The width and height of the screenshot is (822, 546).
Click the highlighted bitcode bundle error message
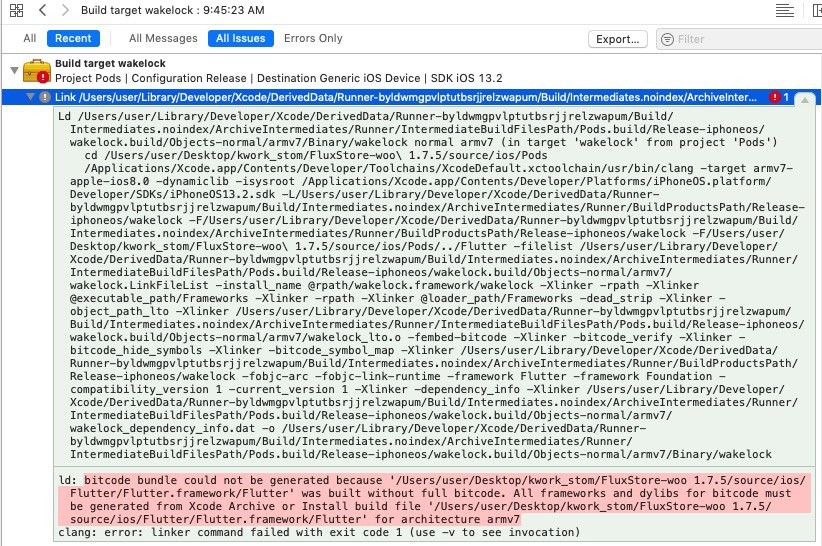tap(434, 499)
